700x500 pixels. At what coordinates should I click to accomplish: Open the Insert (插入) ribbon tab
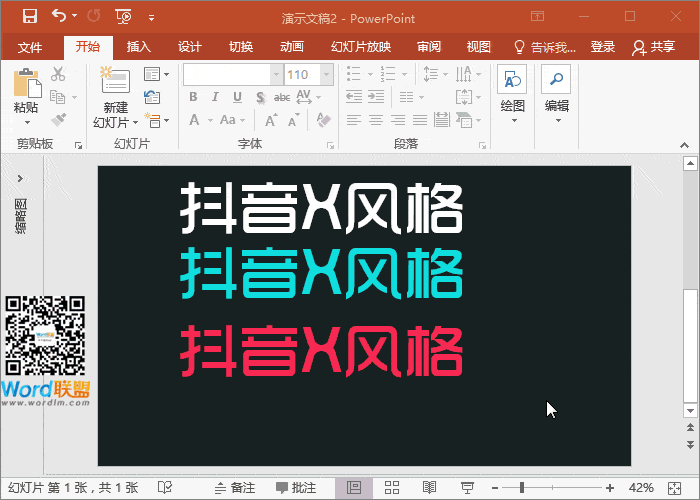139,47
